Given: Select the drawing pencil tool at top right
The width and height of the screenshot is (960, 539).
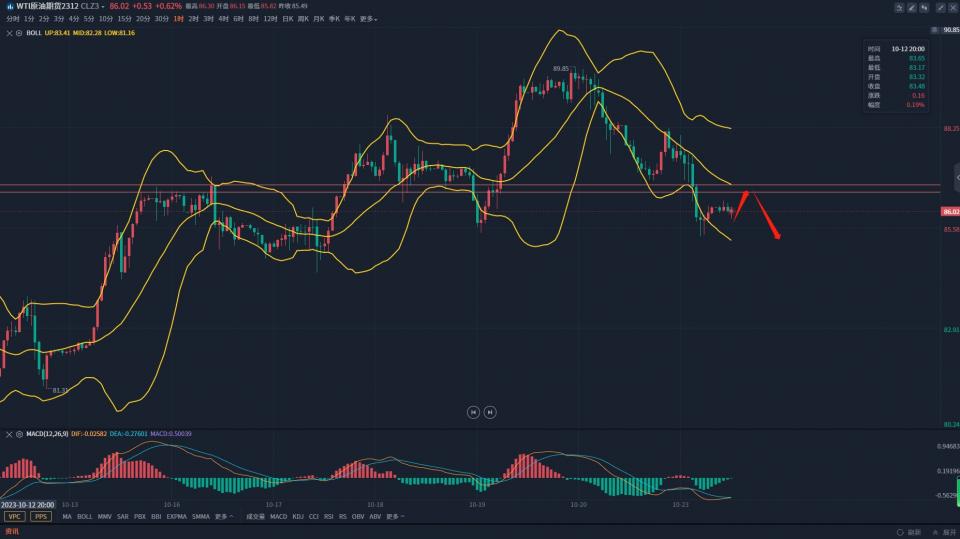Looking at the screenshot, I should pos(912,7).
